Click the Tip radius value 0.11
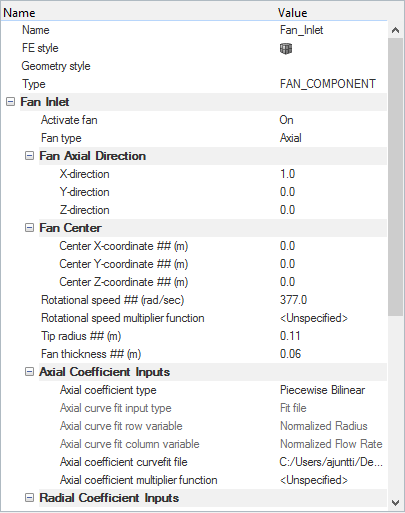Screen dimensions: 405x513 [x=333, y=336]
